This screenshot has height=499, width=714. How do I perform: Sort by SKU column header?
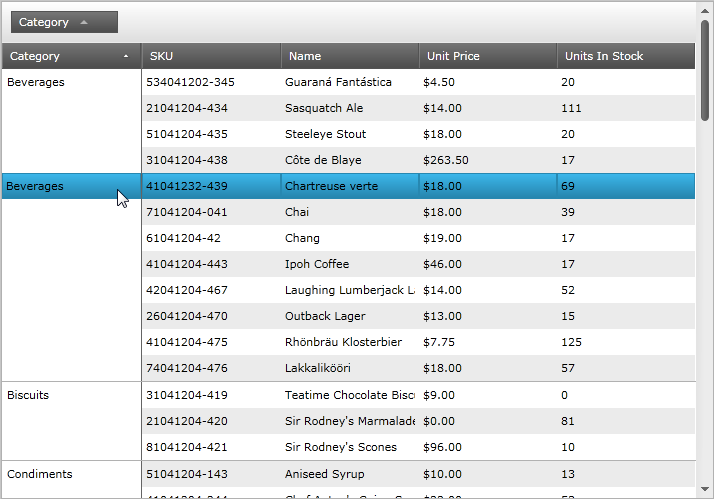click(210, 56)
